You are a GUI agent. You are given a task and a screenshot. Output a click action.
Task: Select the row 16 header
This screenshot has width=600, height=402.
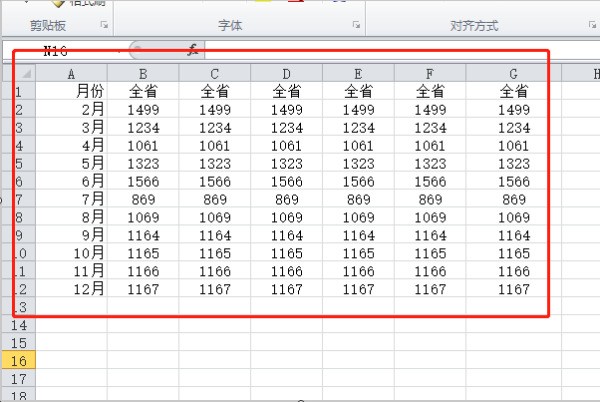[x=18, y=361]
